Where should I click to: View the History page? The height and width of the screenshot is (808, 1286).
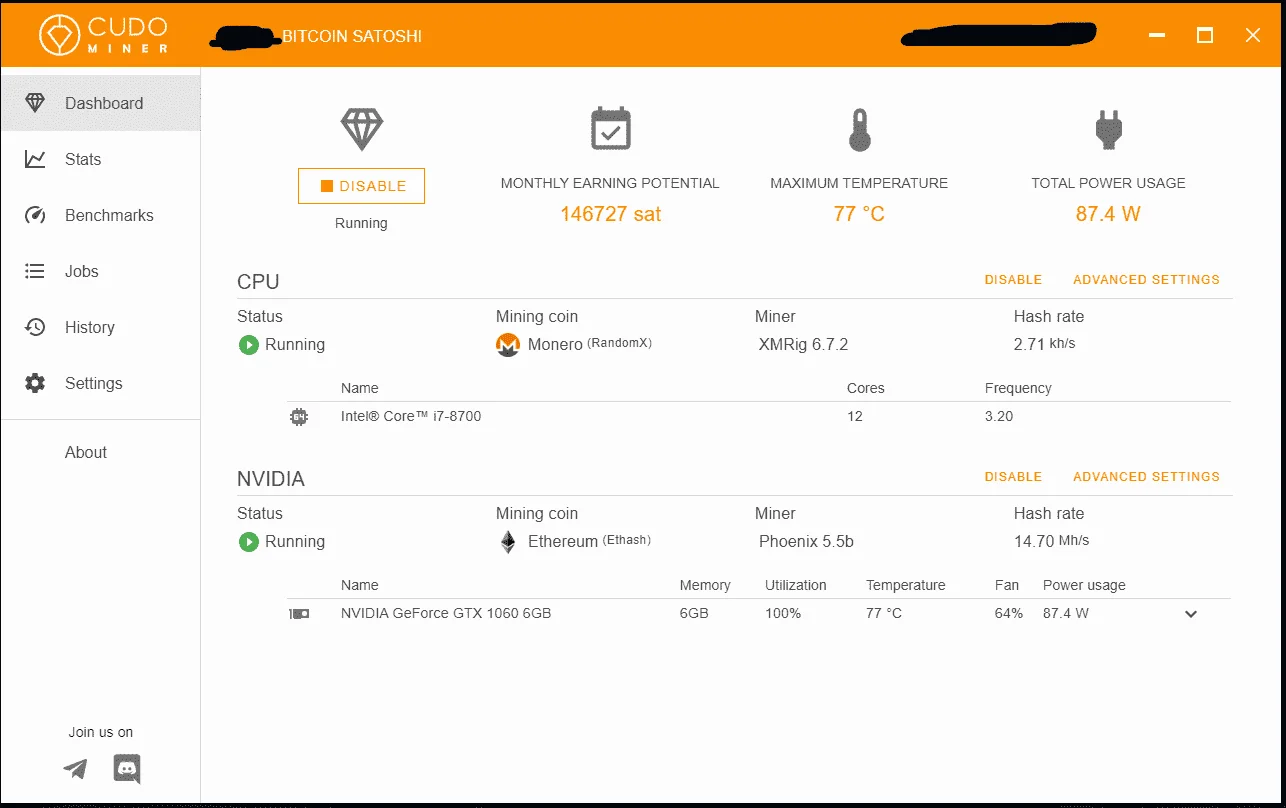pyautogui.click(x=100, y=327)
